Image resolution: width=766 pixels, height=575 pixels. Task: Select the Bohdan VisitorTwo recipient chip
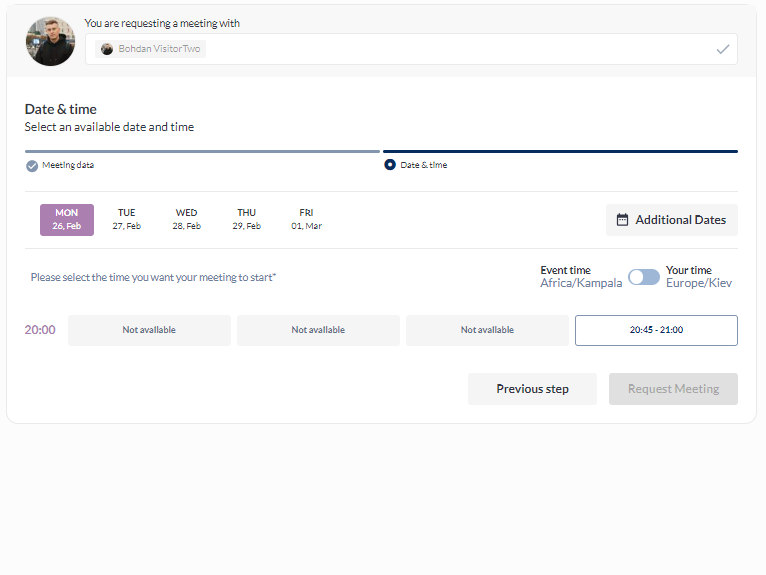point(151,49)
